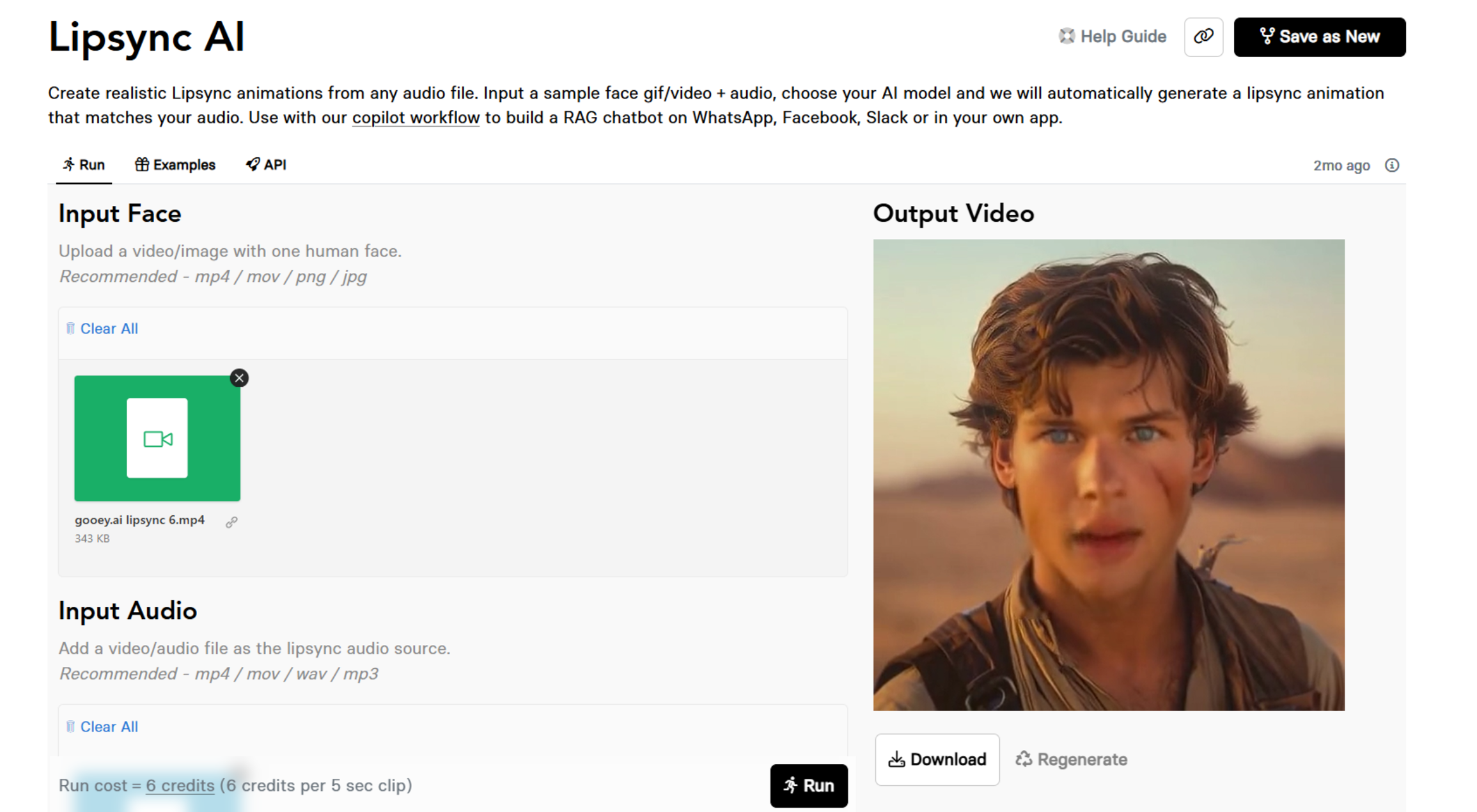Open the API tab

[266, 165]
